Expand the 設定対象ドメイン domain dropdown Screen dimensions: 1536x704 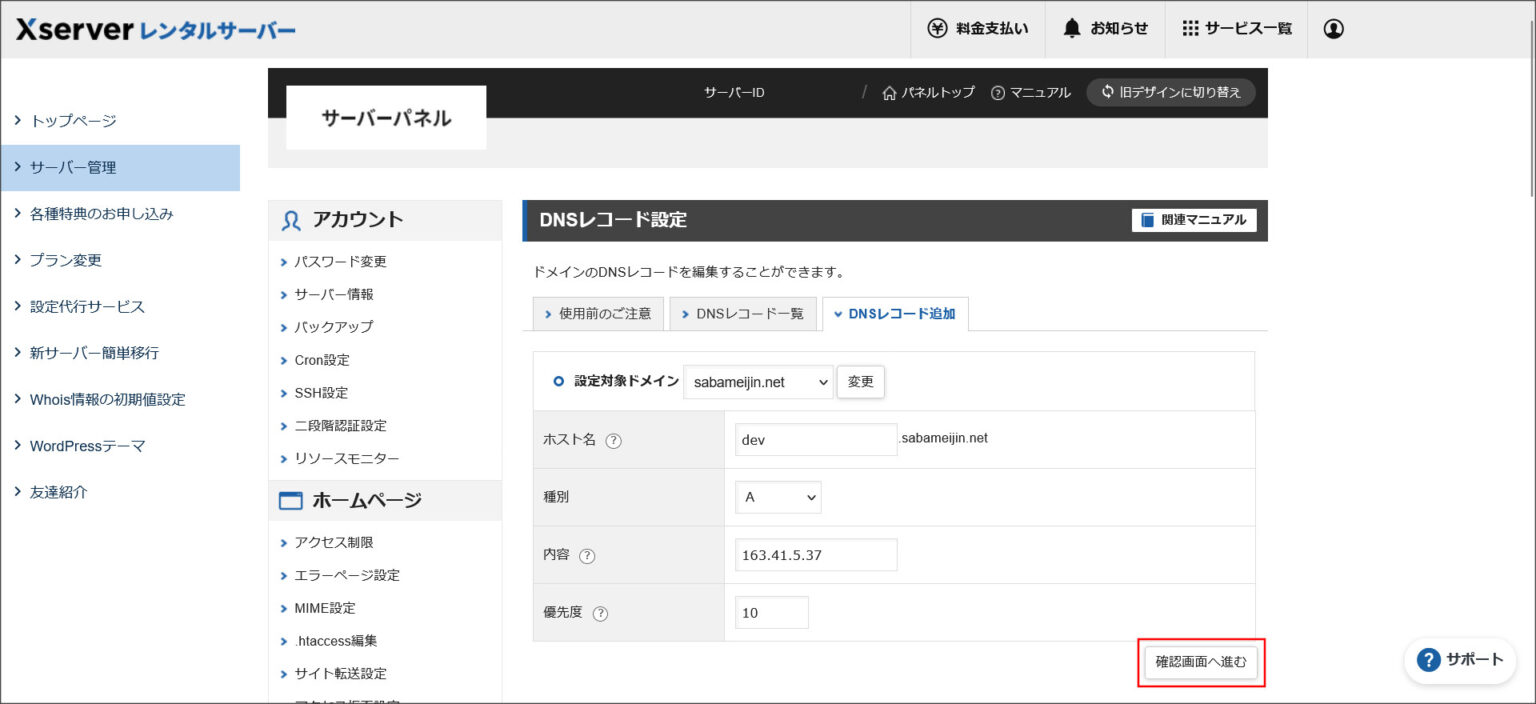[x=758, y=382]
